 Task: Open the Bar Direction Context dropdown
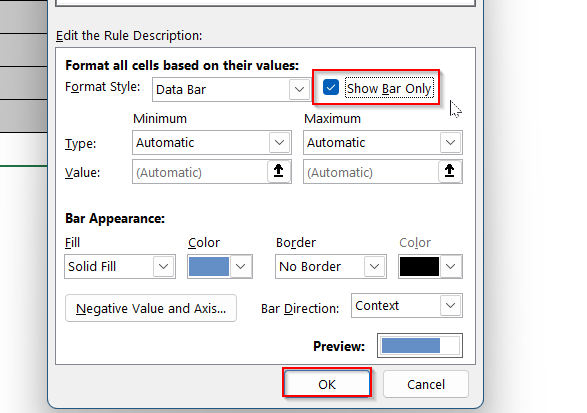(407, 306)
